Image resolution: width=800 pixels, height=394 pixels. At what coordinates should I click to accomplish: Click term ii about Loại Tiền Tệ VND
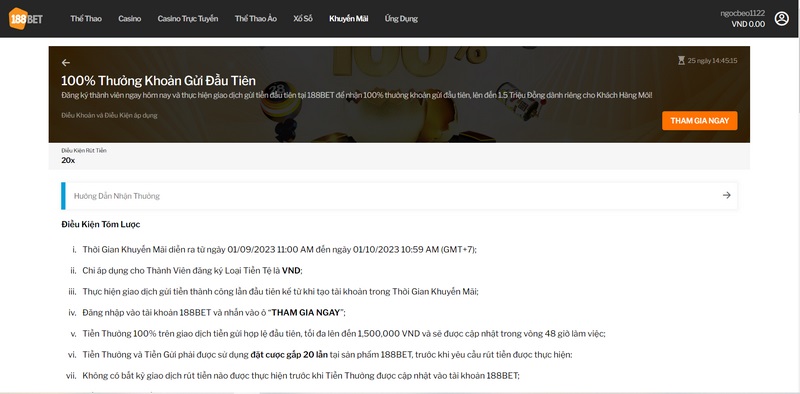click(x=192, y=270)
